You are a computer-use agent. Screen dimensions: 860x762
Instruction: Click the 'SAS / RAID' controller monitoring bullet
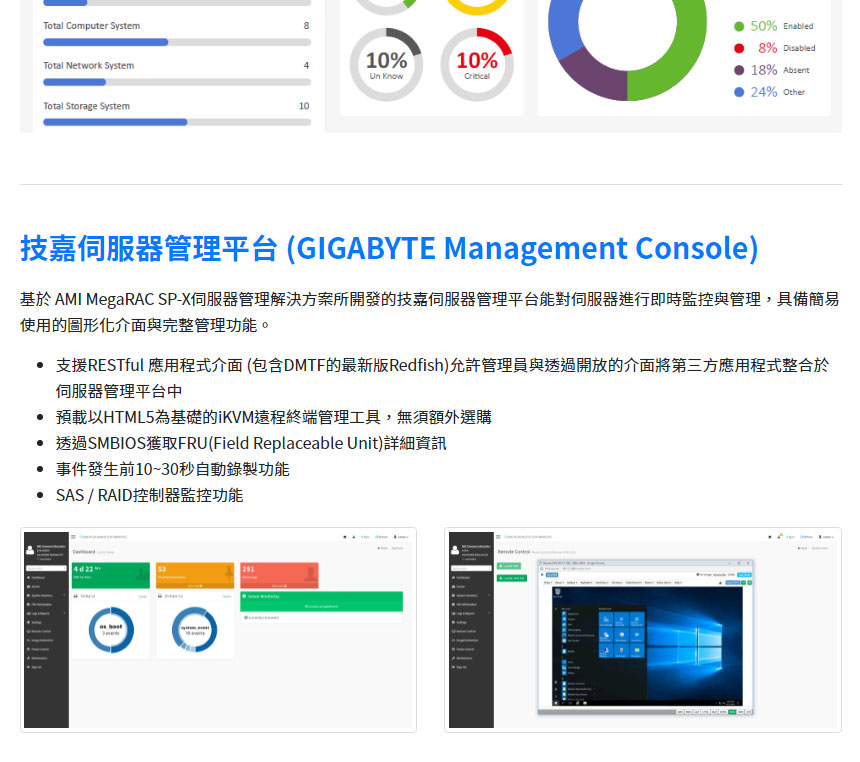pos(149,495)
